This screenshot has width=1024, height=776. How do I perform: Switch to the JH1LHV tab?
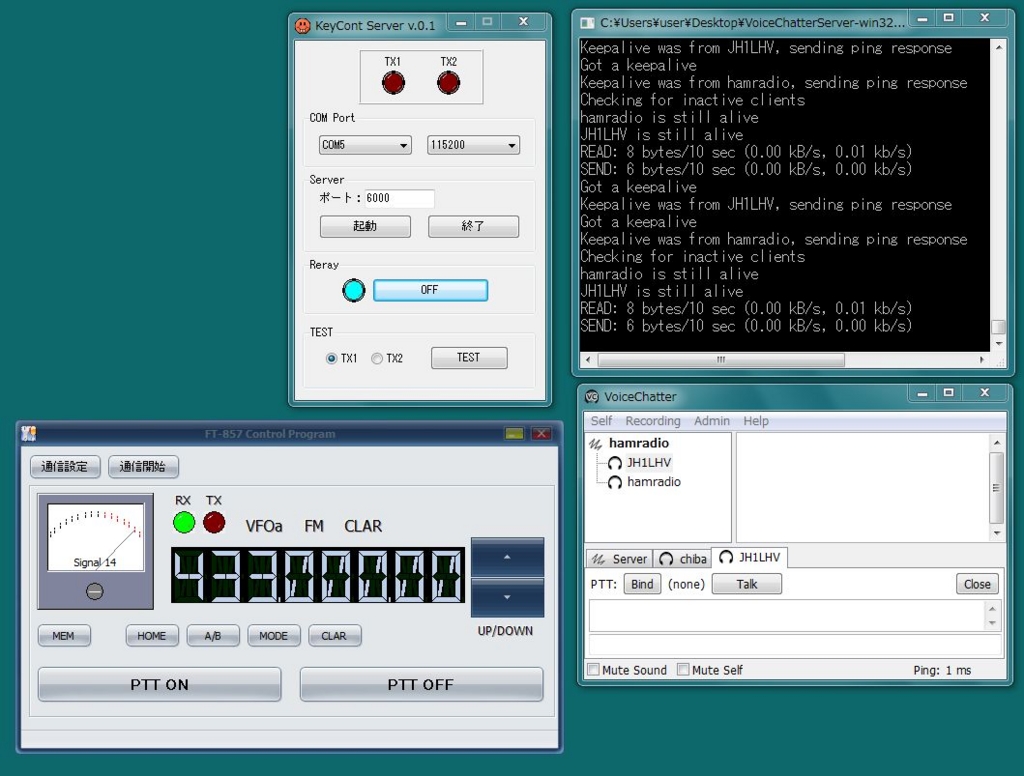749,557
